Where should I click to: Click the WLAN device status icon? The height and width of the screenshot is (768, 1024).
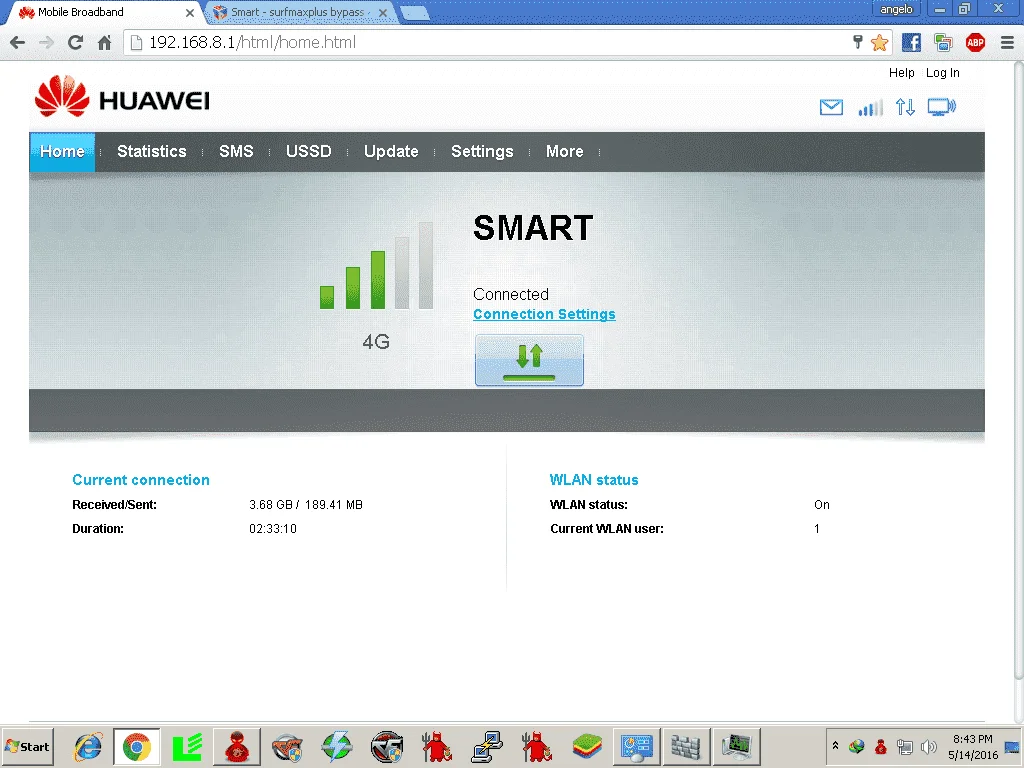[942, 107]
